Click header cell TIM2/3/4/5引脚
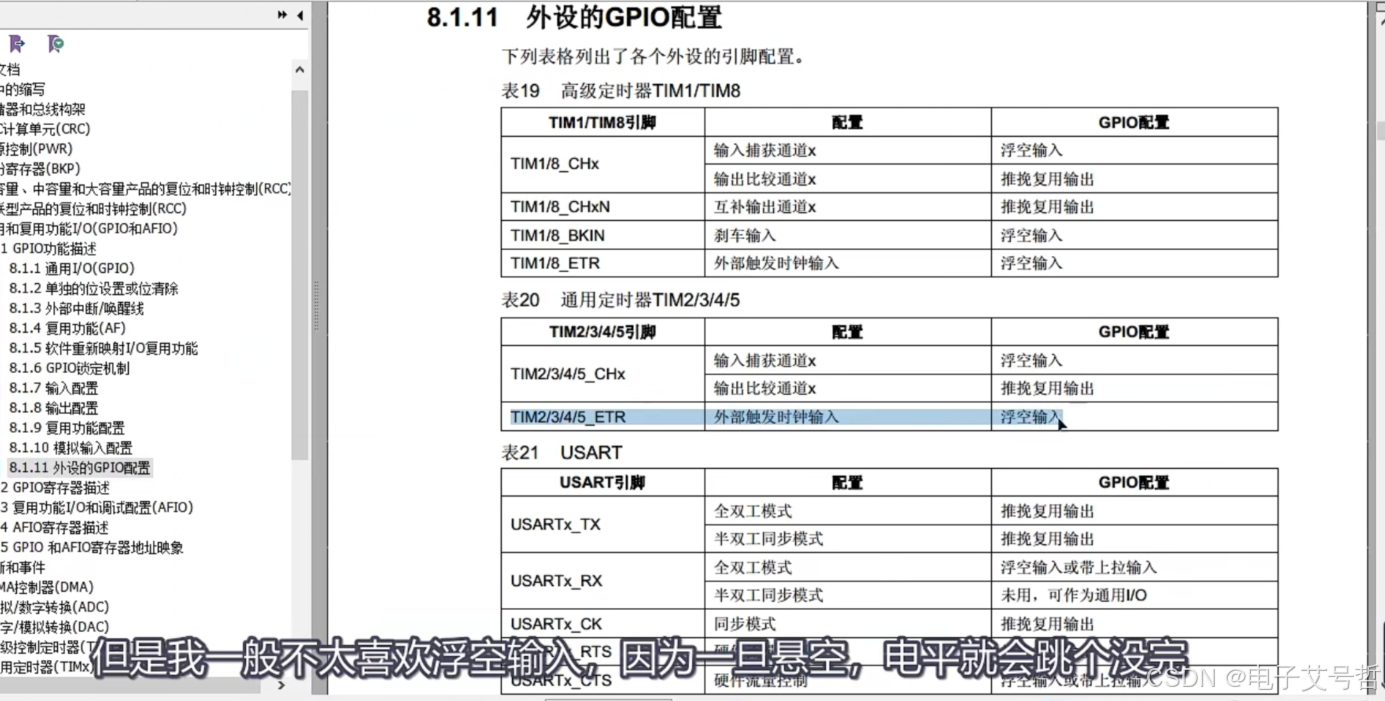1385x701 pixels. (x=603, y=332)
